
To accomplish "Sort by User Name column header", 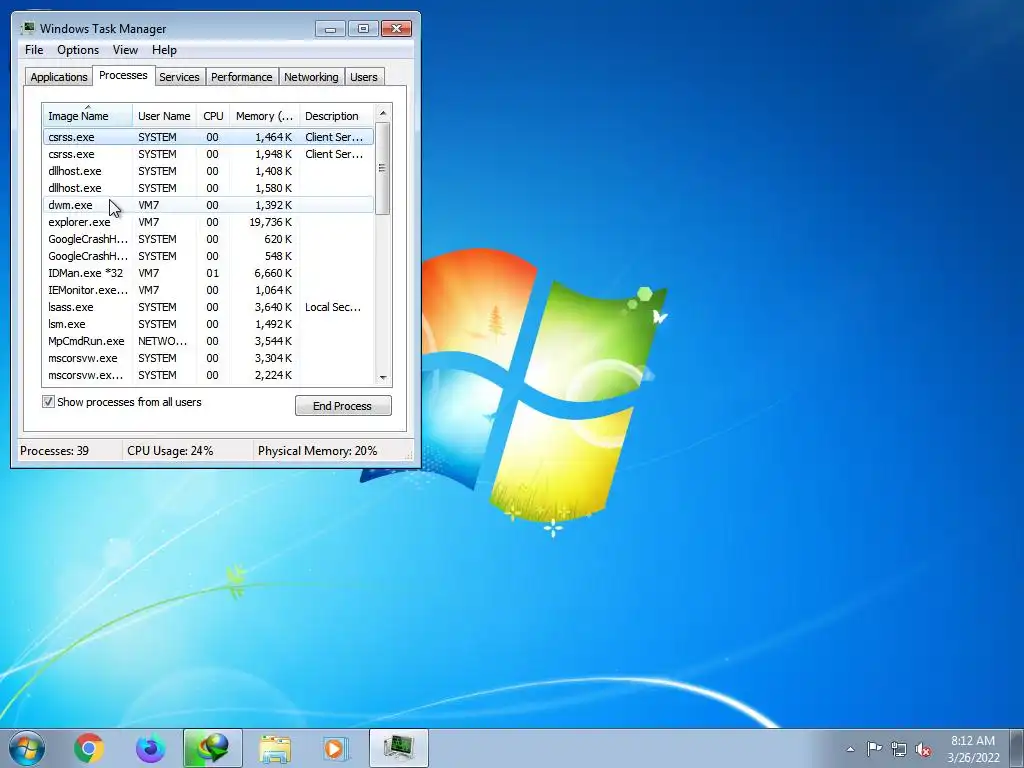I will point(165,116).
